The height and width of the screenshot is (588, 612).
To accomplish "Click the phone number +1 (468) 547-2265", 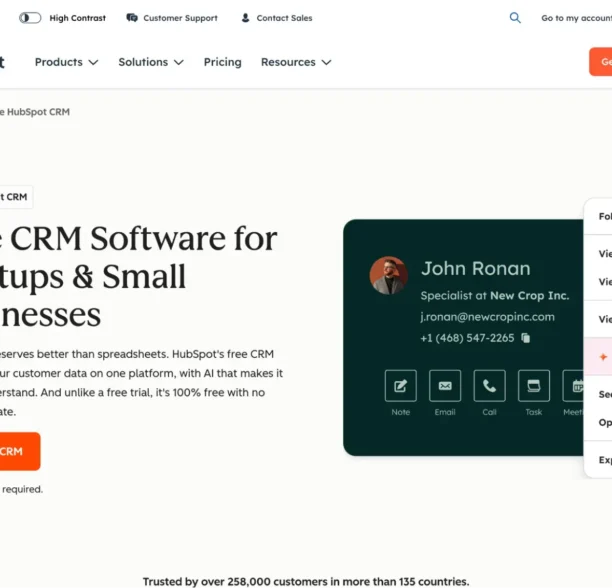I will 467,338.
